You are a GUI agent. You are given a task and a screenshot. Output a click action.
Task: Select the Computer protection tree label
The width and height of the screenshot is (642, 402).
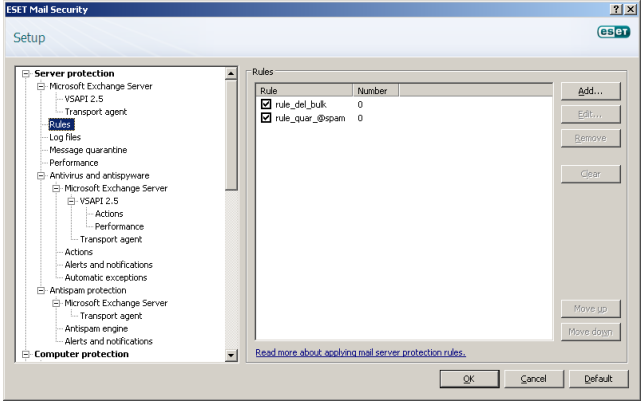[81, 354]
